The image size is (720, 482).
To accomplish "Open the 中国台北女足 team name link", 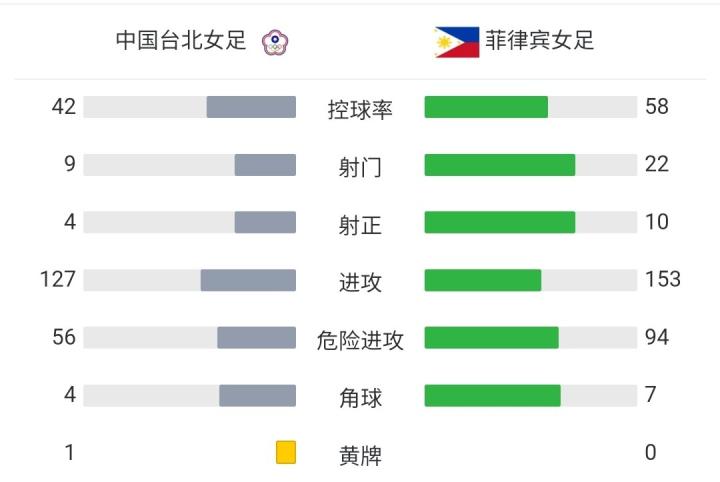I will (x=181, y=41).
